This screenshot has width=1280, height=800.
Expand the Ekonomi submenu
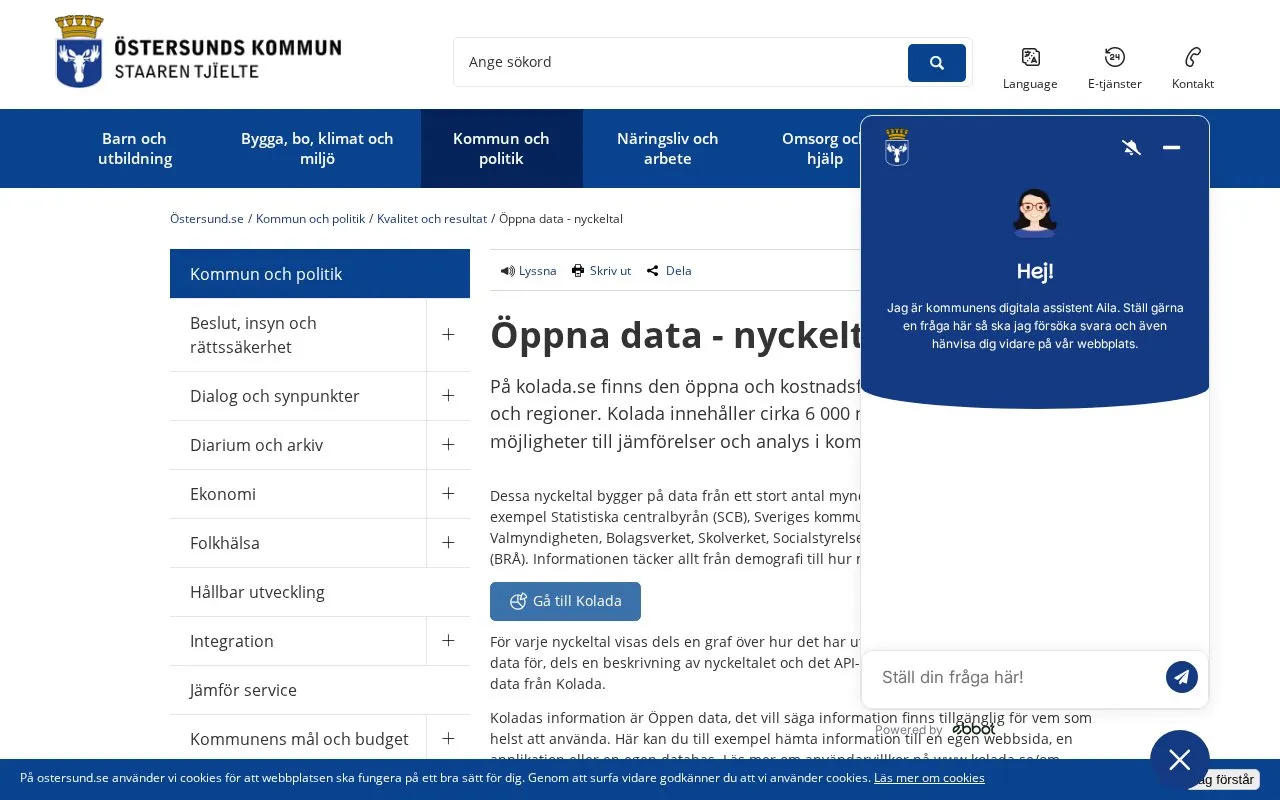(448, 494)
